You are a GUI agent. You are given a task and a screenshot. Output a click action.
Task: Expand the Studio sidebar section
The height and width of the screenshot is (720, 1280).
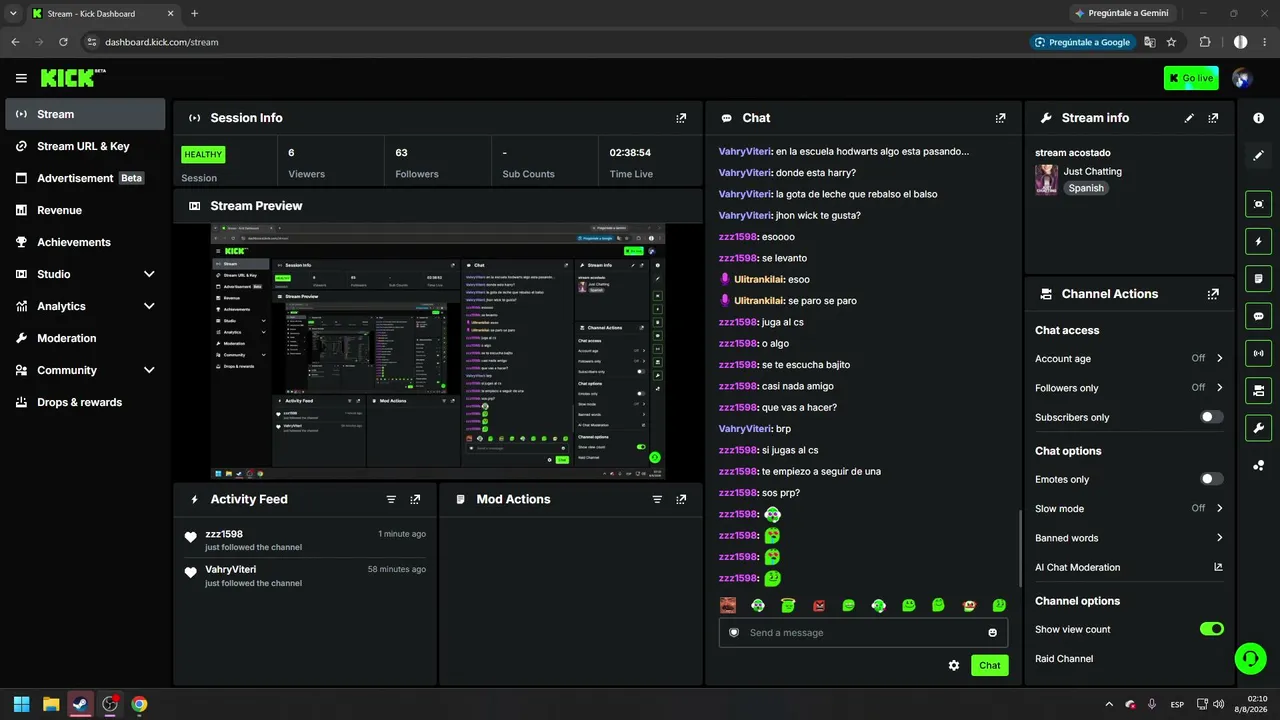coord(149,274)
